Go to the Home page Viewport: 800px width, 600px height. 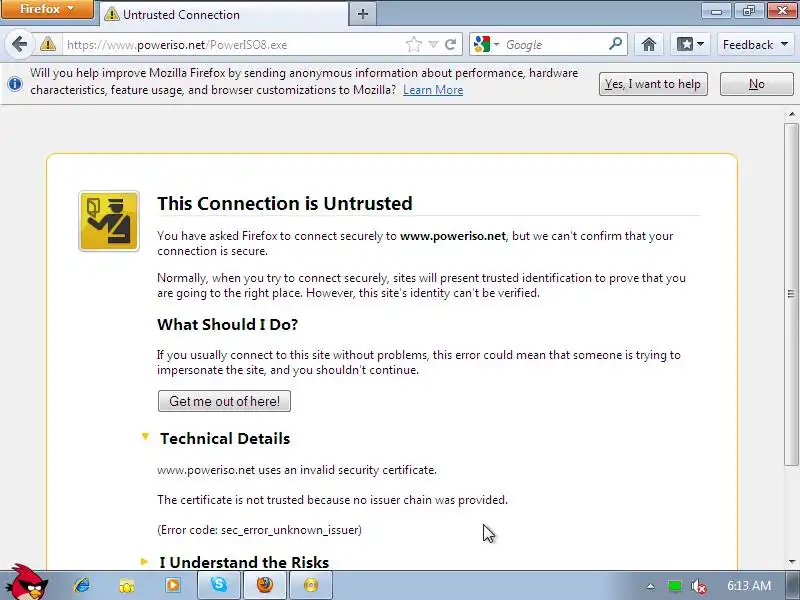(648, 44)
